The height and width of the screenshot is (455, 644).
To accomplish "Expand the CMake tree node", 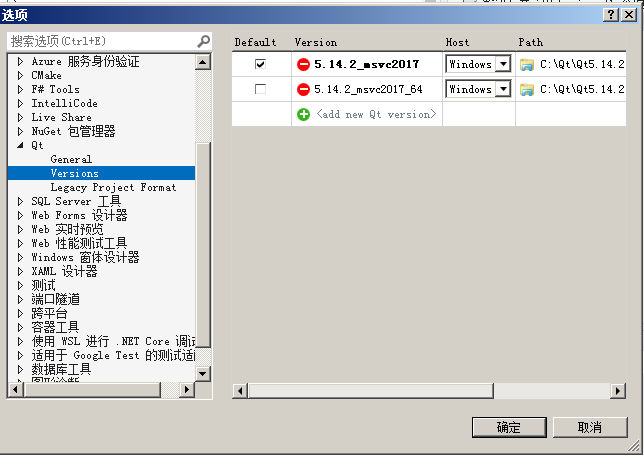I will 20,75.
